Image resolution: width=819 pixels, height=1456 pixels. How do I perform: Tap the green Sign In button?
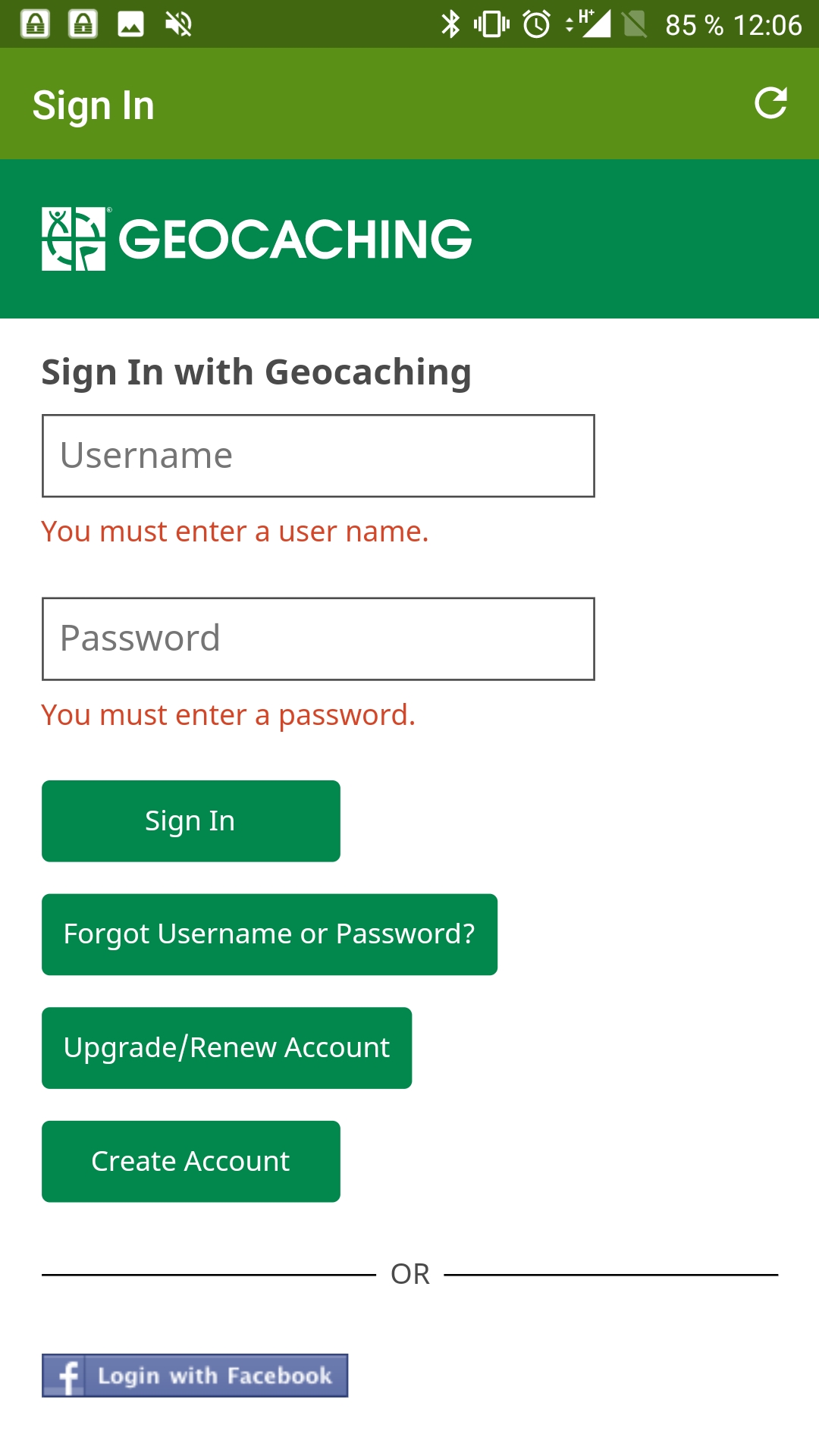191,821
